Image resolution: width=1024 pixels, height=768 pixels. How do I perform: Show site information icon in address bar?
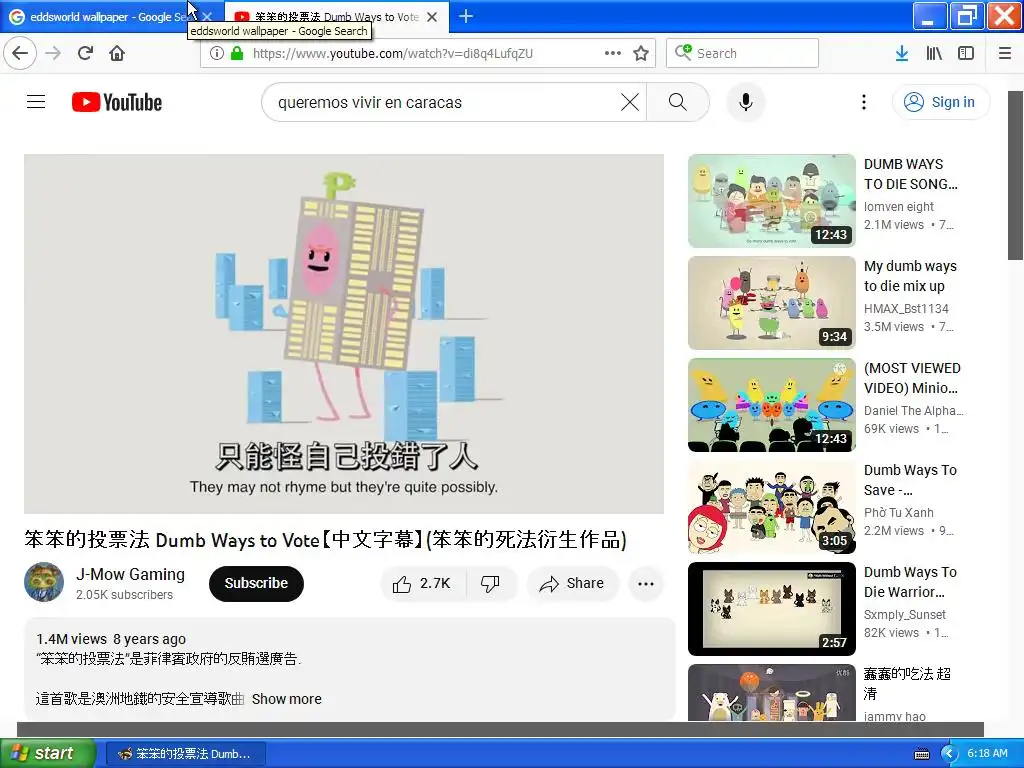tap(216, 54)
